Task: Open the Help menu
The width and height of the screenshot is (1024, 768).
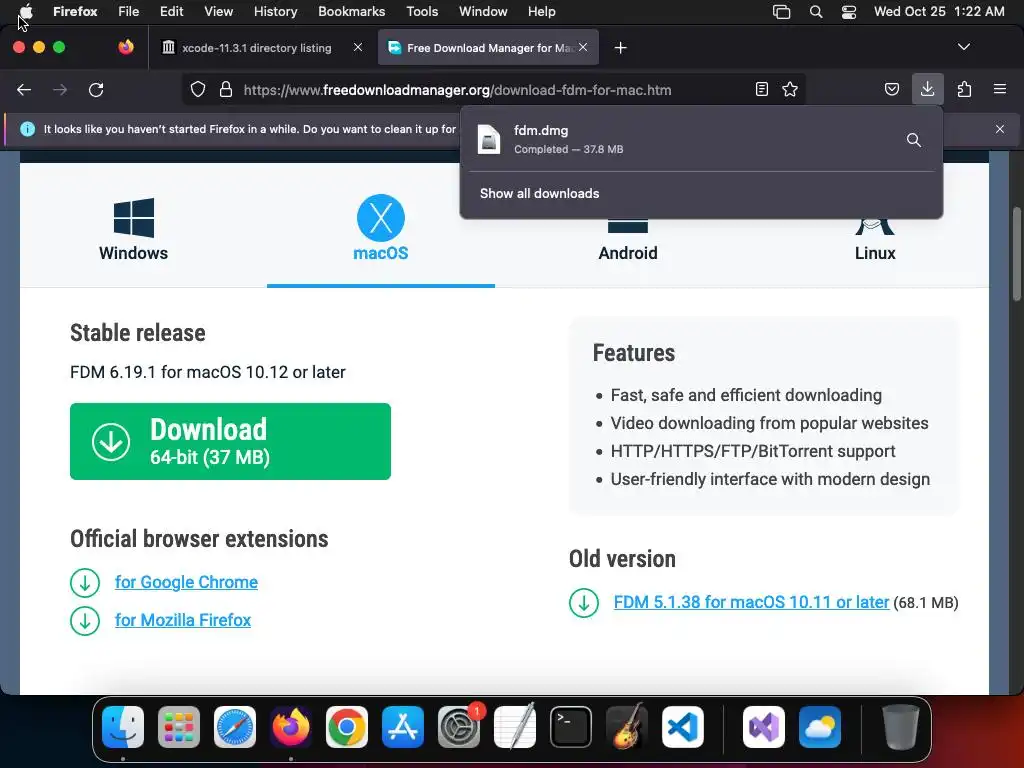Action: (x=541, y=11)
